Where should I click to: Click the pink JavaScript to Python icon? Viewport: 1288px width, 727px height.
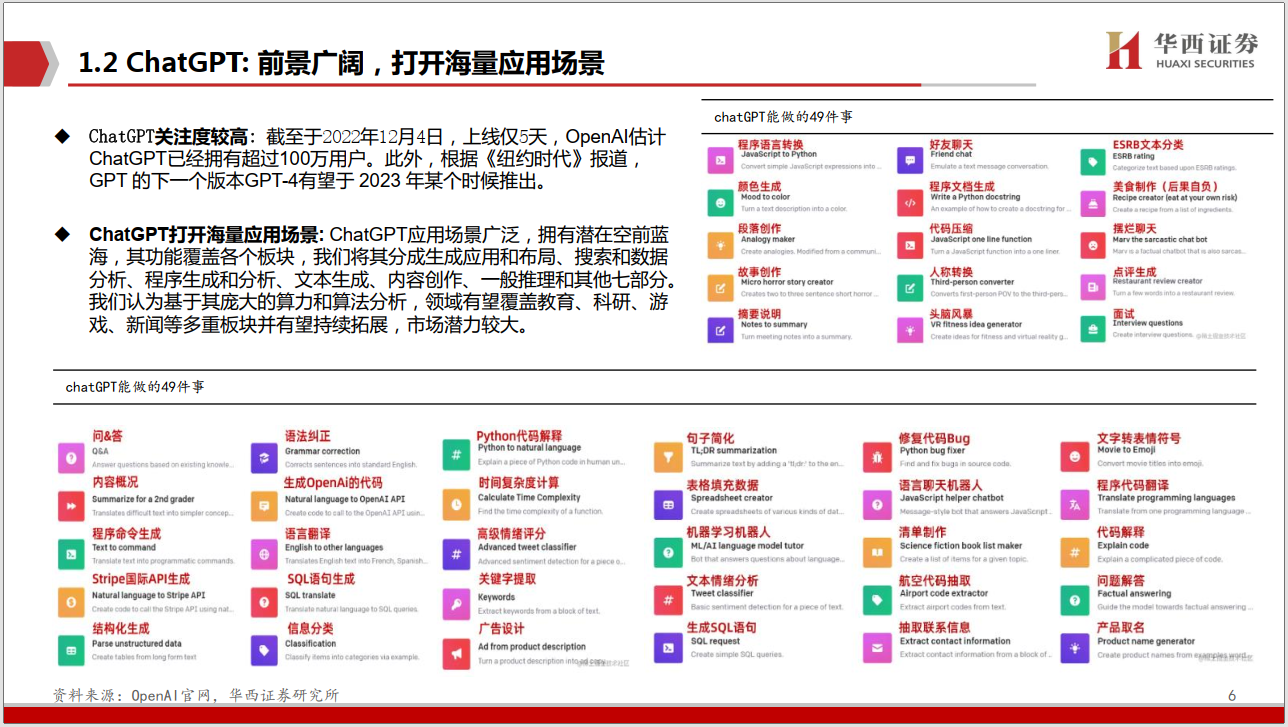click(720, 160)
